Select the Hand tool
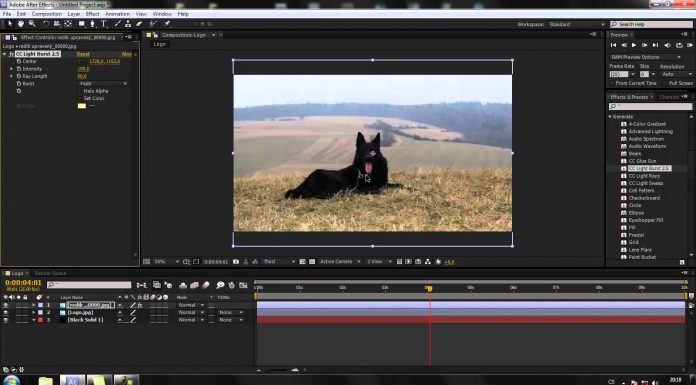The height and width of the screenshot is (385, 696). (x=21, y=24)
